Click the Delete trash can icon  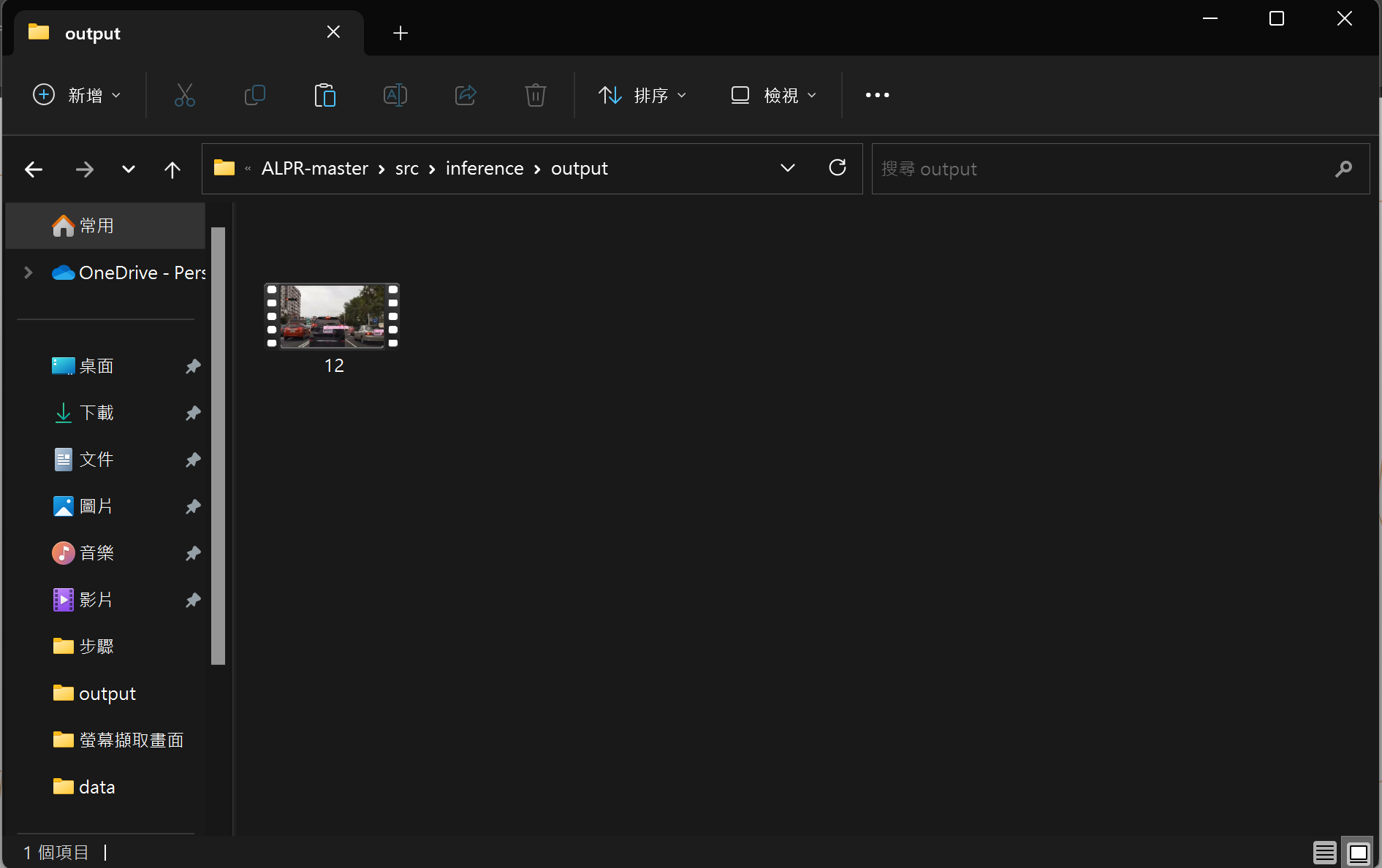point(535,95)
